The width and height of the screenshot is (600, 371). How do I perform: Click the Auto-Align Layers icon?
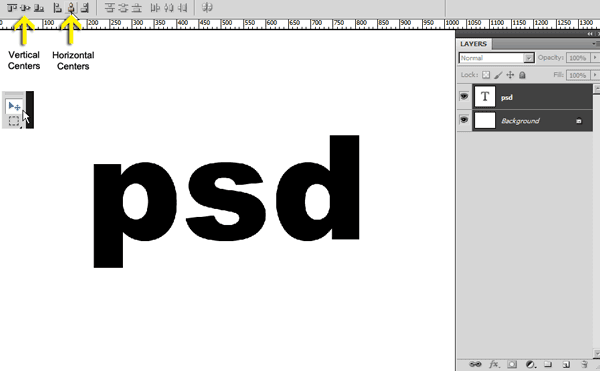(x=207, y=7)
